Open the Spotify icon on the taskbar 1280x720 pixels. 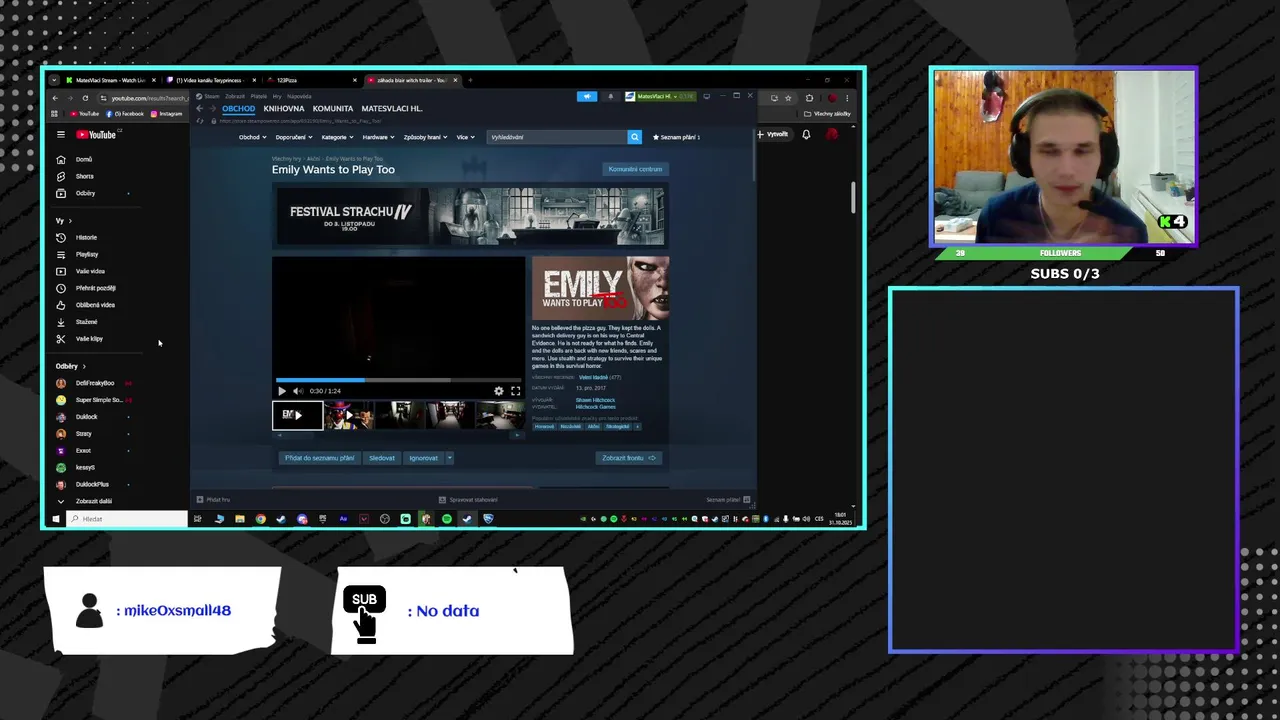coord(447,519)
